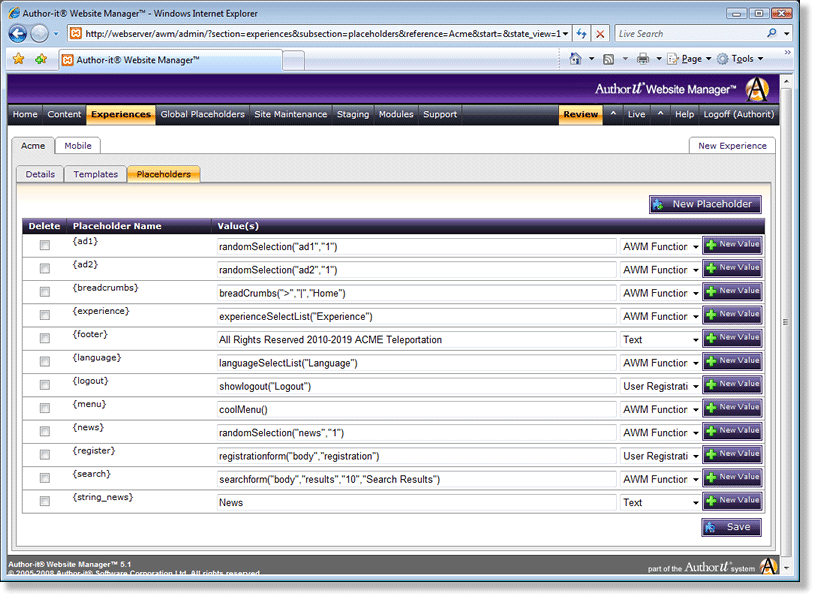This screenshot has width=820, height=602.
Task: Check the delete box for {experience}
Action: click(x=45, y=315)
